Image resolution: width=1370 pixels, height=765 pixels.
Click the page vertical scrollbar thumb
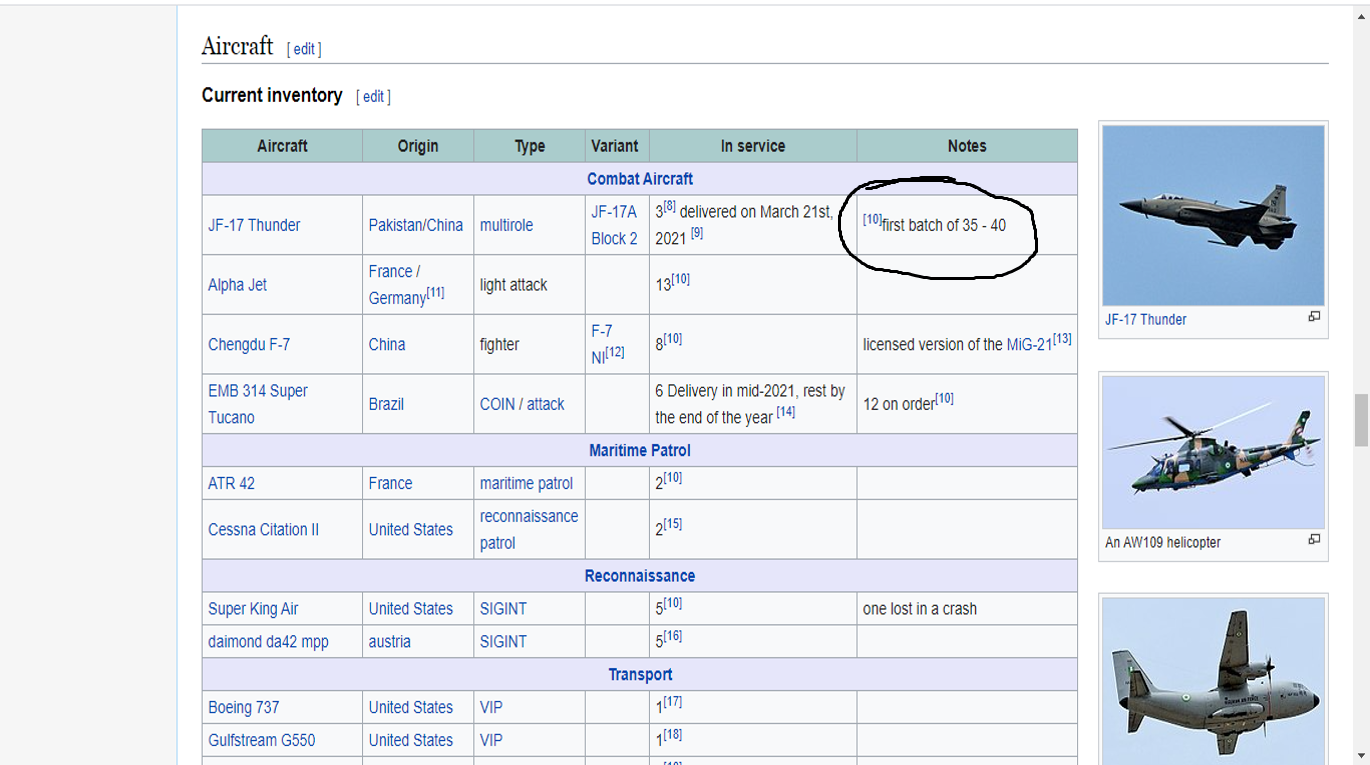(1361, 420)
